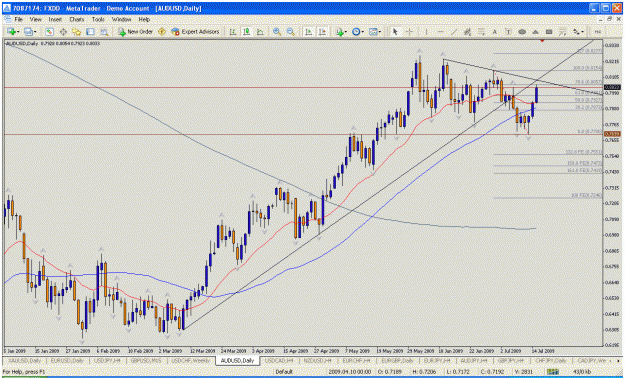625x378 pixels.
Task: Switch to Line Chart display
Action: [x=260, y=32]
